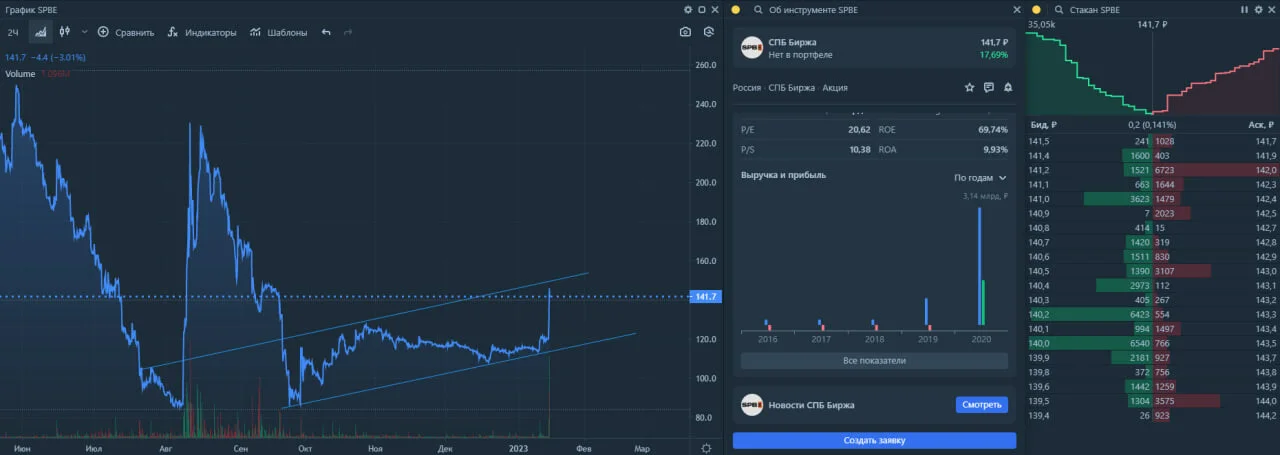This screenshot has height=455, width=1280.
Task: Open the Индикаторы indicators menu
Action: pyautogui.click(x=201, y=32)
